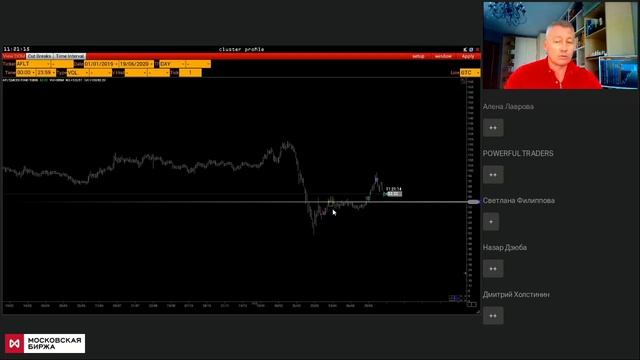This screenshot has width=640, height=360.
Task: Click the cluster profile window title
Action: coord(242,49)
